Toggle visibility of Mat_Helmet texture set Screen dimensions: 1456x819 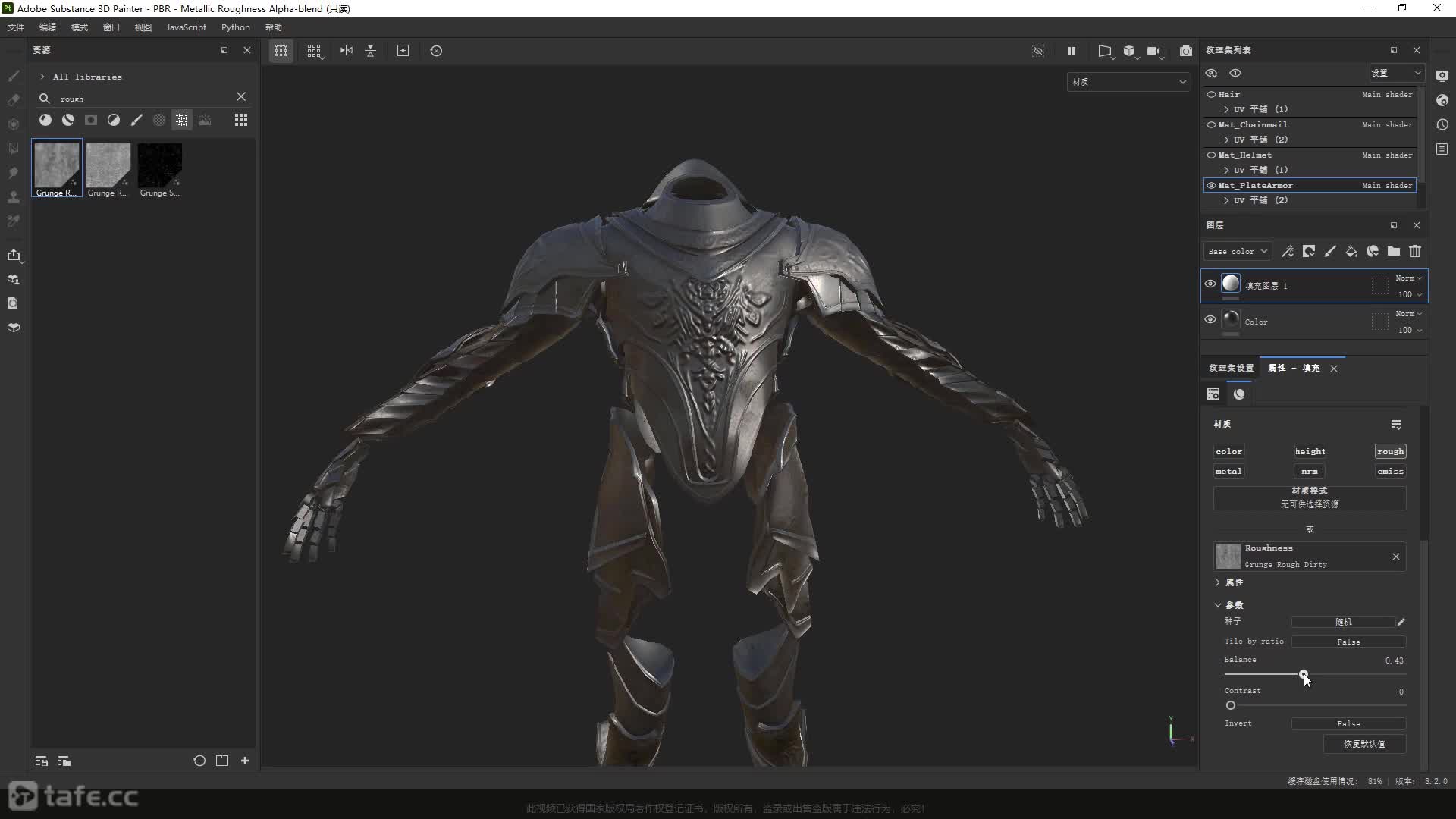(x=1211, y=155)
